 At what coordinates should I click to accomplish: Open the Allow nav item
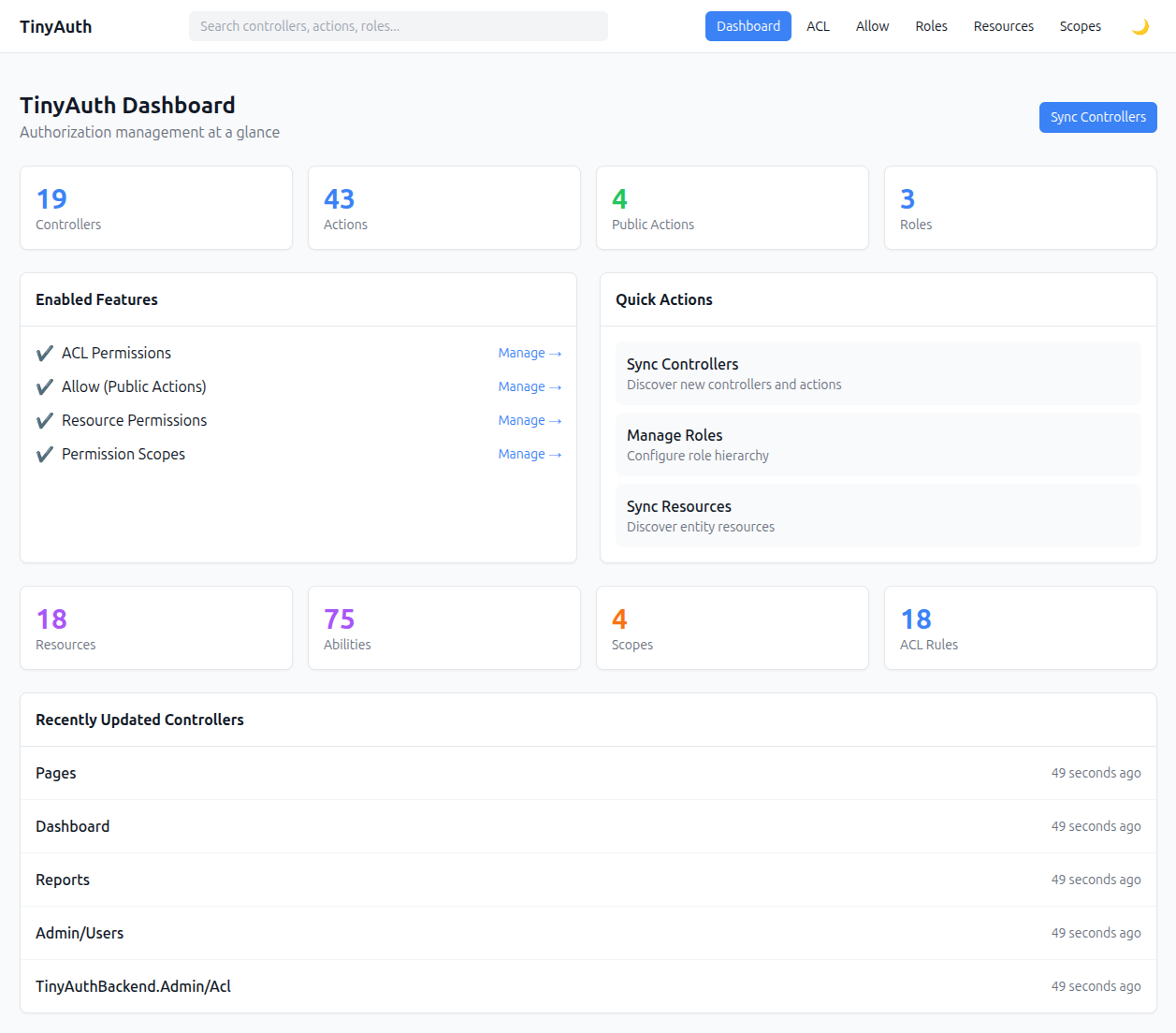[x=872, y=26]
